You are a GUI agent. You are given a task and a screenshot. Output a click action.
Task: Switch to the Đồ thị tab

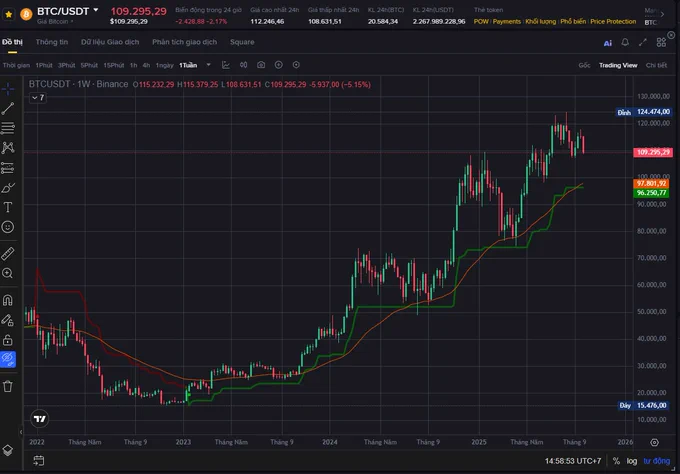[x=12, y=42]
